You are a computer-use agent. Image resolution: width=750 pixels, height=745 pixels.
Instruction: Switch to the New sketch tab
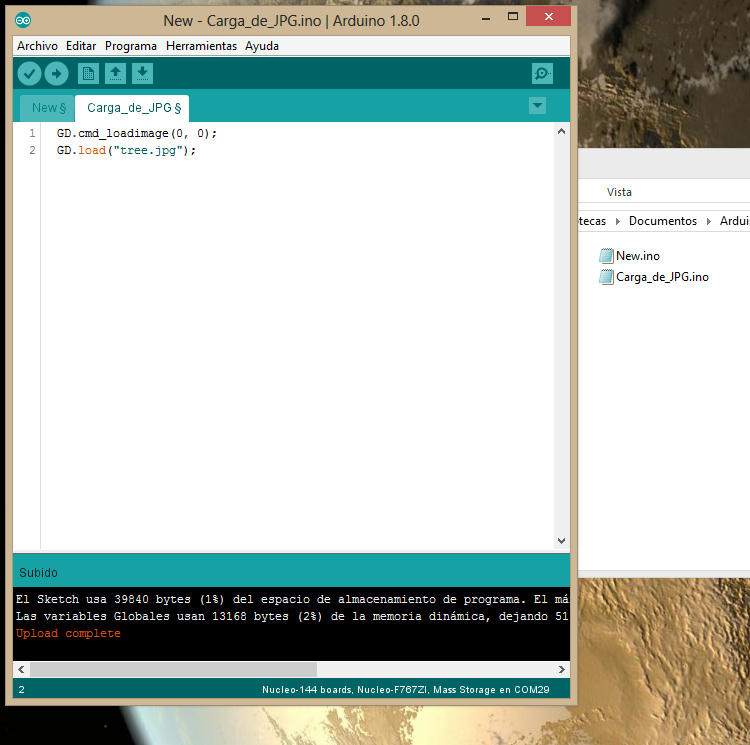pos(48,108)
